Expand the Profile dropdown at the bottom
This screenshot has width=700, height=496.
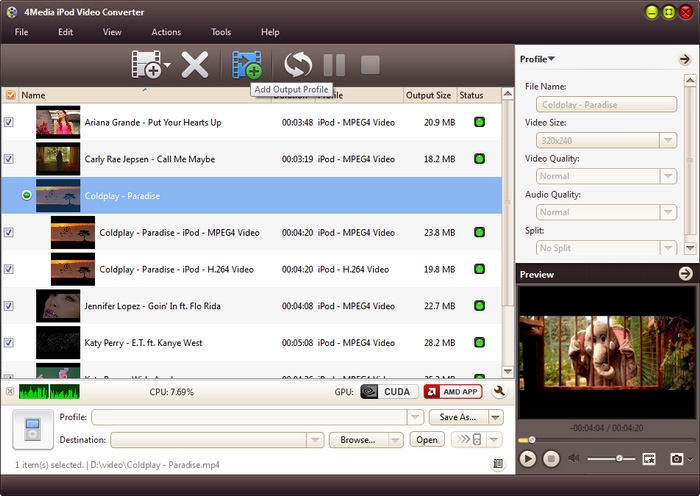pos(415,417)
